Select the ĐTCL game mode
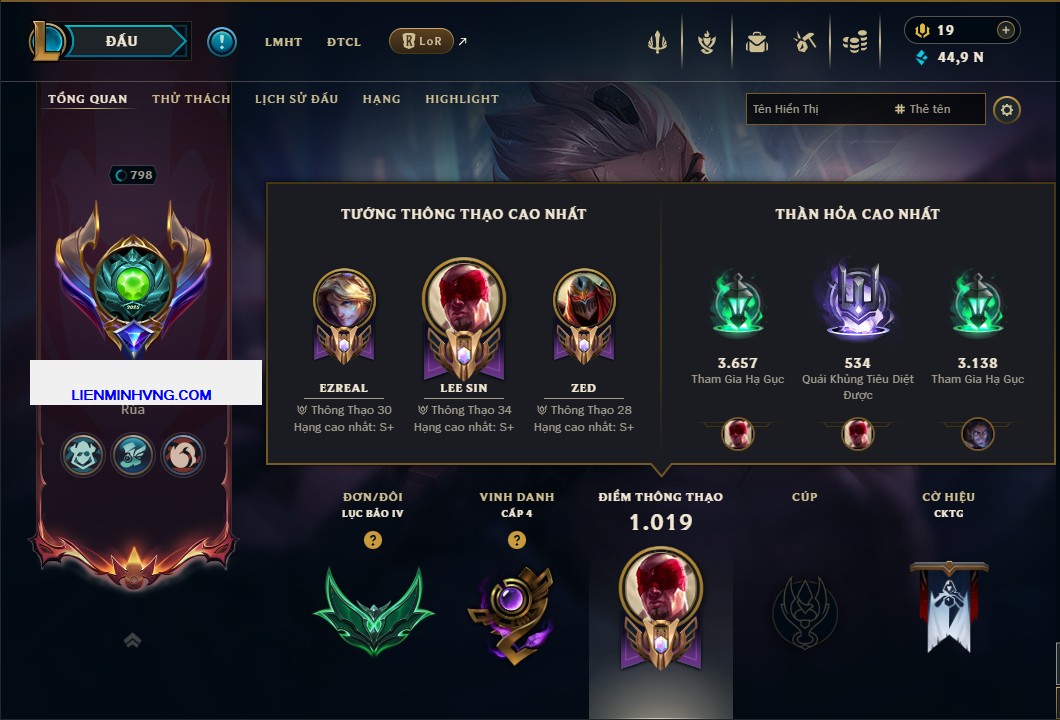 pyautogui.click(x=343, y=42)
